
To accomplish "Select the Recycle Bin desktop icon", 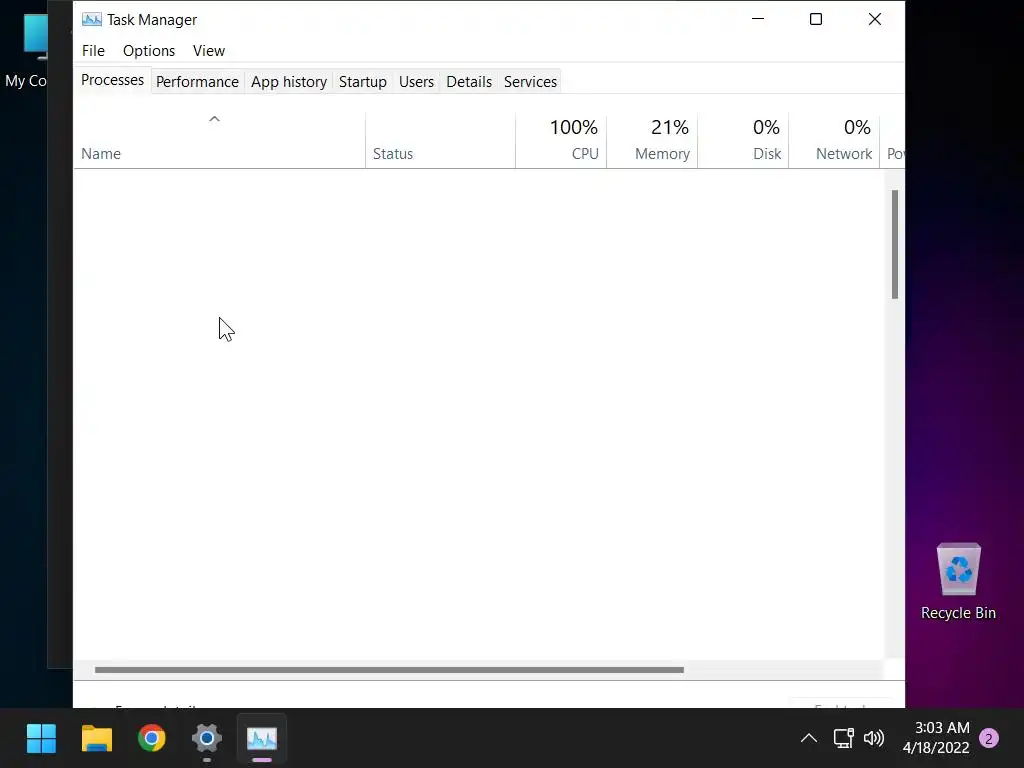I will 958,581.
